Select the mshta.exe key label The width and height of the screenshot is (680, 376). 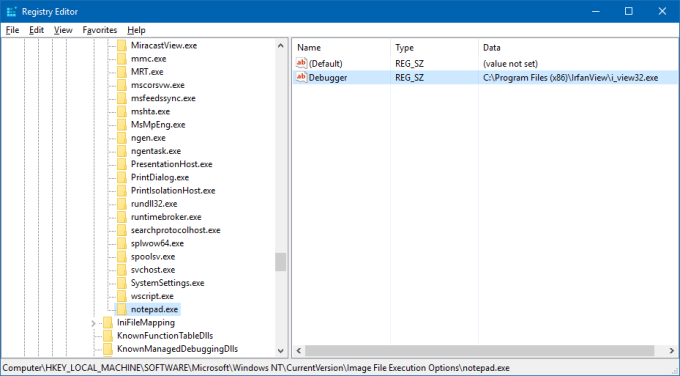(150, 111)
